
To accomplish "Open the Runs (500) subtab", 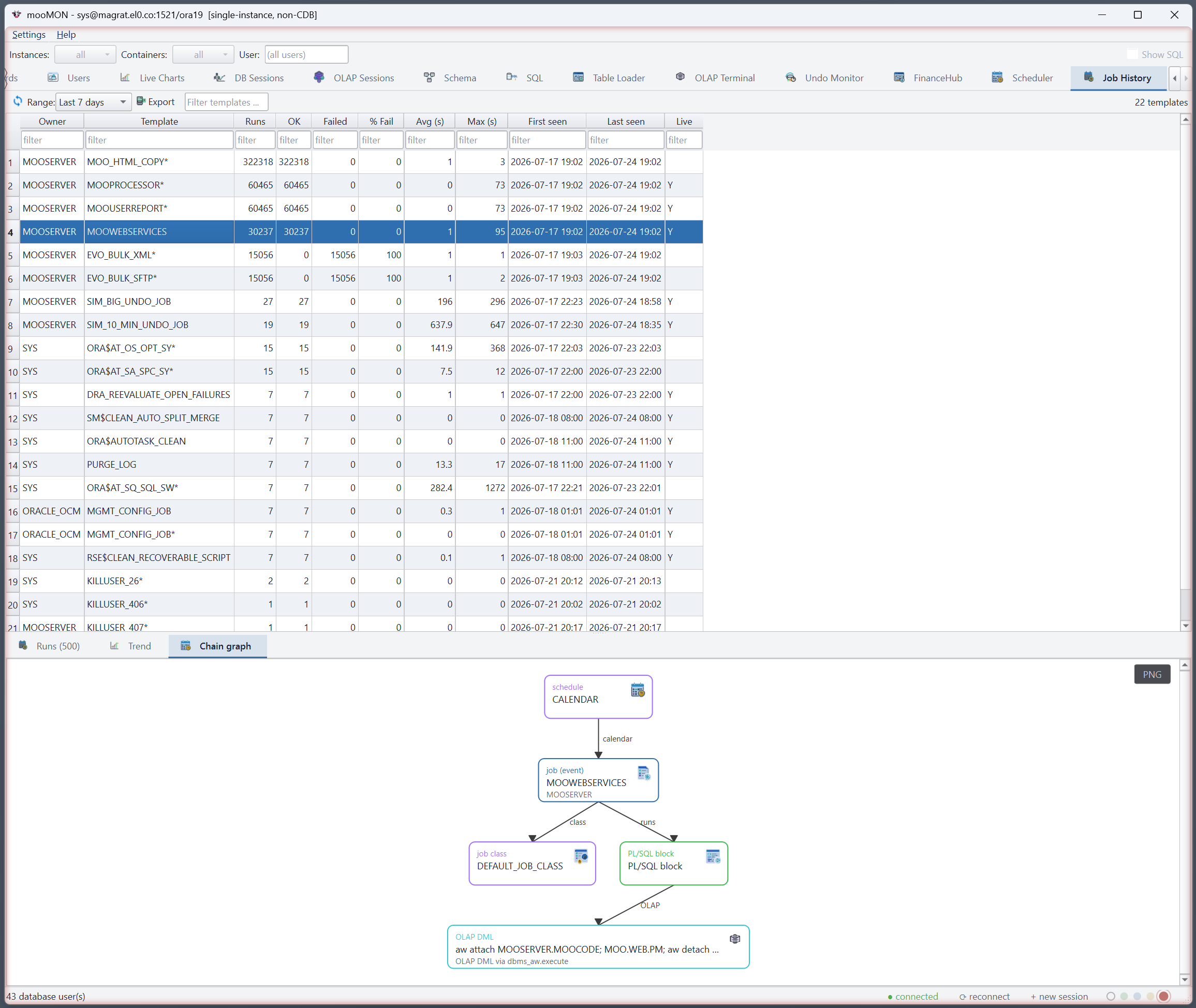I will [x=49, y=646].
